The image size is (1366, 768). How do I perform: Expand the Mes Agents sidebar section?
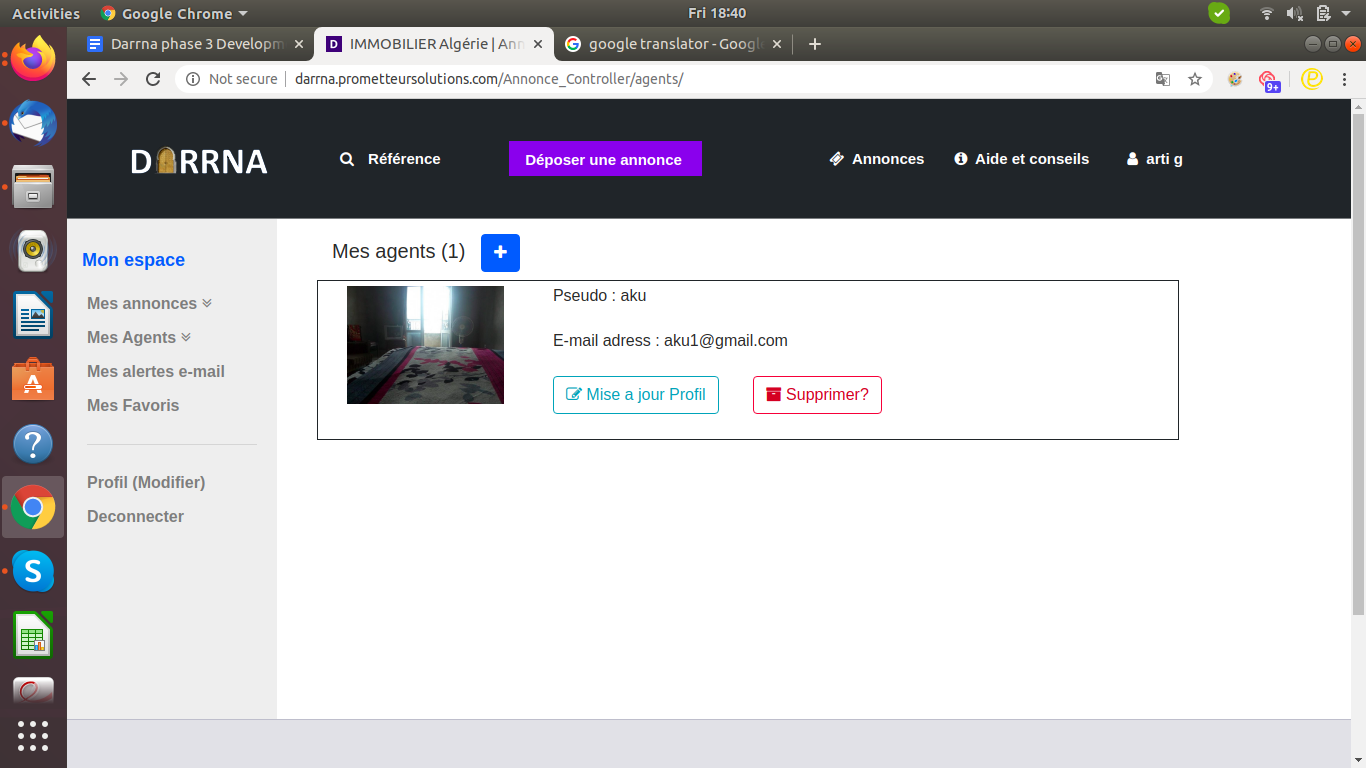tap(138, 337)
